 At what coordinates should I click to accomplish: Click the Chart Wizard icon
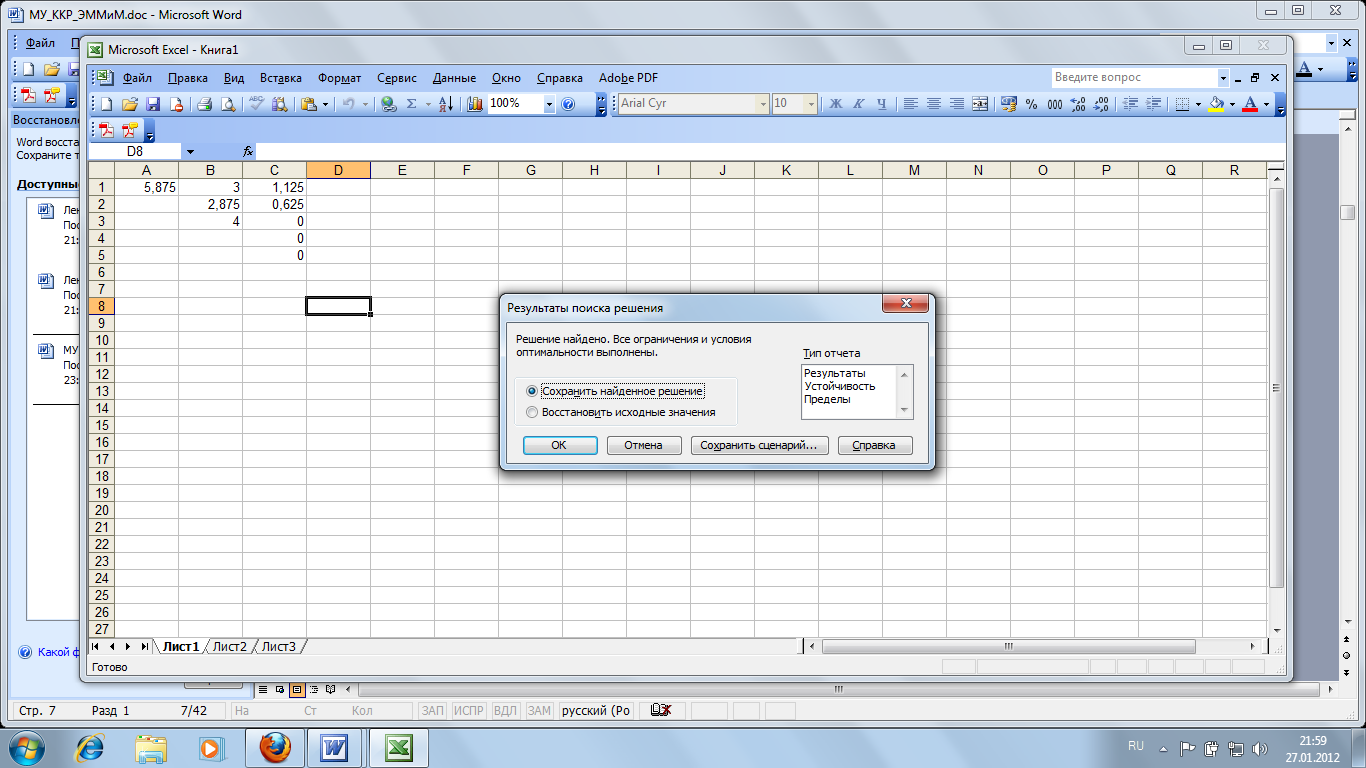475,104
